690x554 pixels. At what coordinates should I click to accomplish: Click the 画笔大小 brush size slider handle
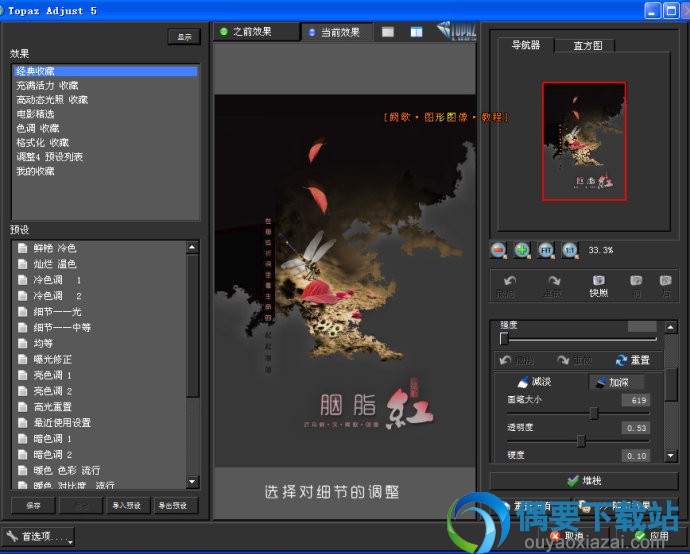[x=594, y=413]
